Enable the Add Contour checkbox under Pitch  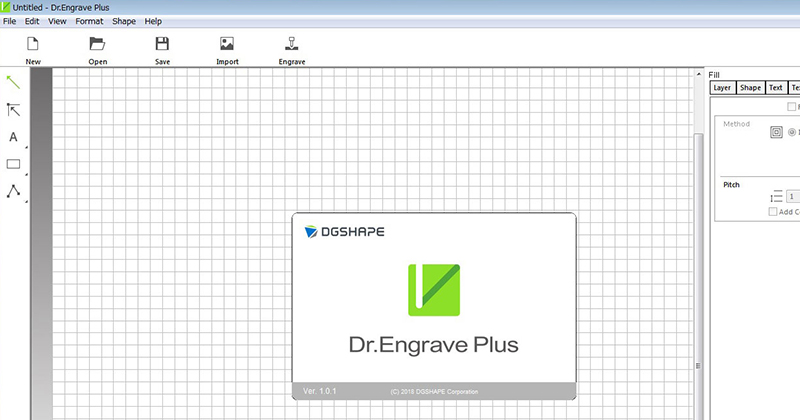[773, 212]
